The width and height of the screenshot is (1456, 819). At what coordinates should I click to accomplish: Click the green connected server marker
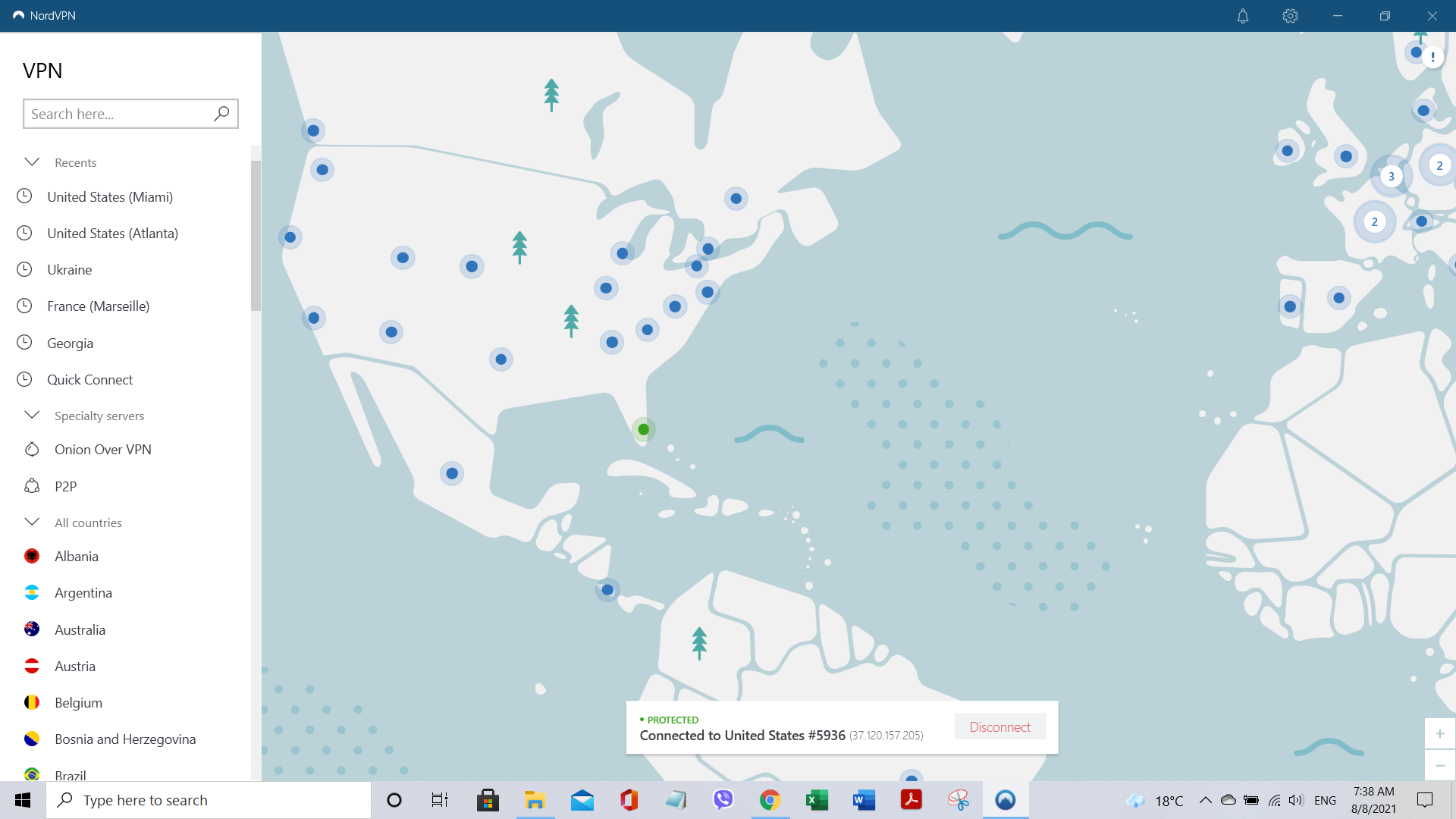644,429
